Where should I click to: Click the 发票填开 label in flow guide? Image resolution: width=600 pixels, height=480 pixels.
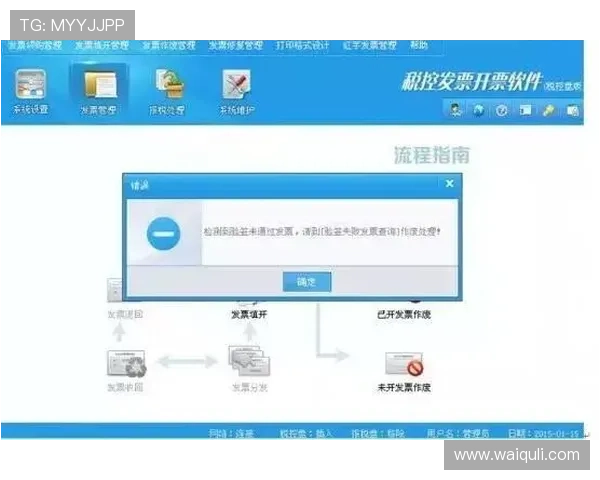[x=249, y=315]
